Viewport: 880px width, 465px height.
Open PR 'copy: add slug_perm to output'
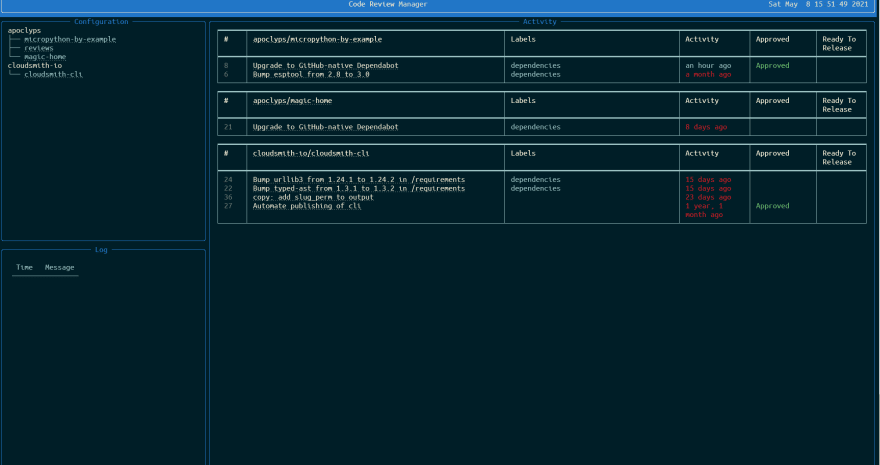tap(313, 197)
